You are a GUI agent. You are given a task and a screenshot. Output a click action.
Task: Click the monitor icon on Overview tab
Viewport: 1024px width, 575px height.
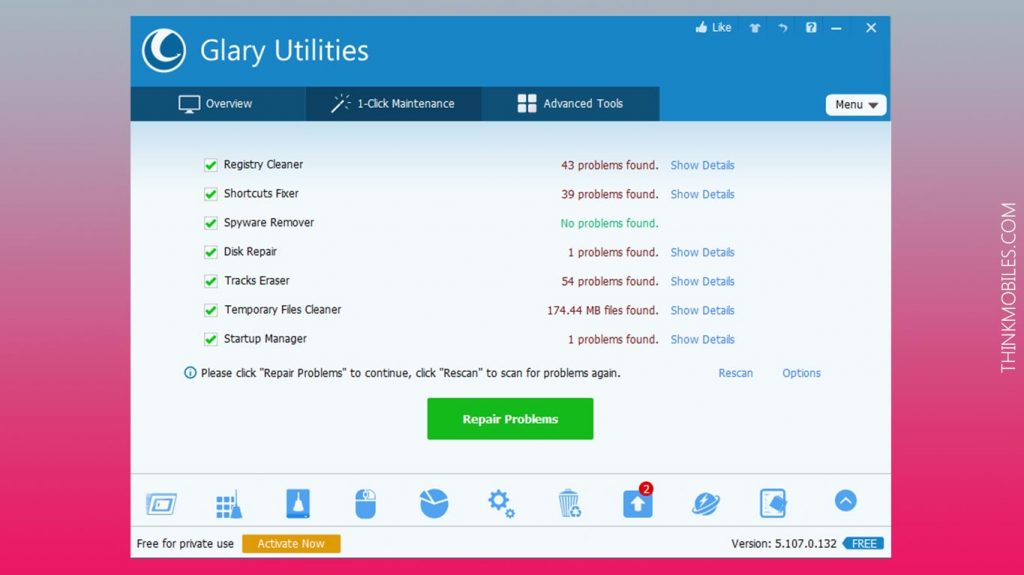pyautogui.click(x=189, y=104)
